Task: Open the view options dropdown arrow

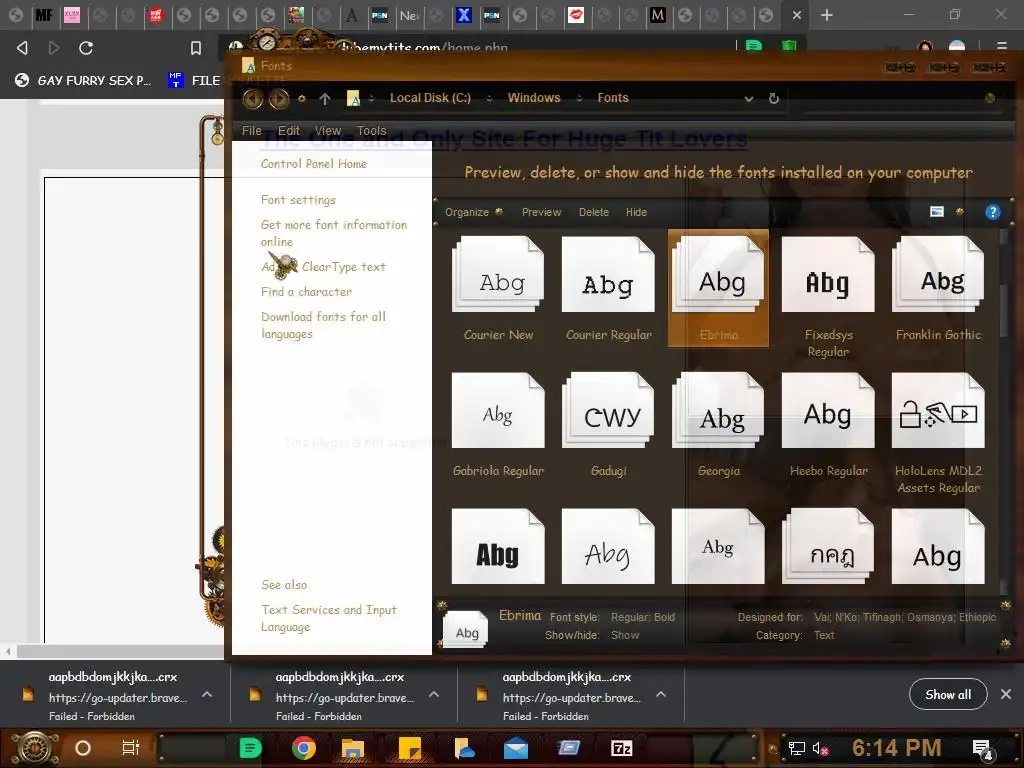Action: (959, 212)
